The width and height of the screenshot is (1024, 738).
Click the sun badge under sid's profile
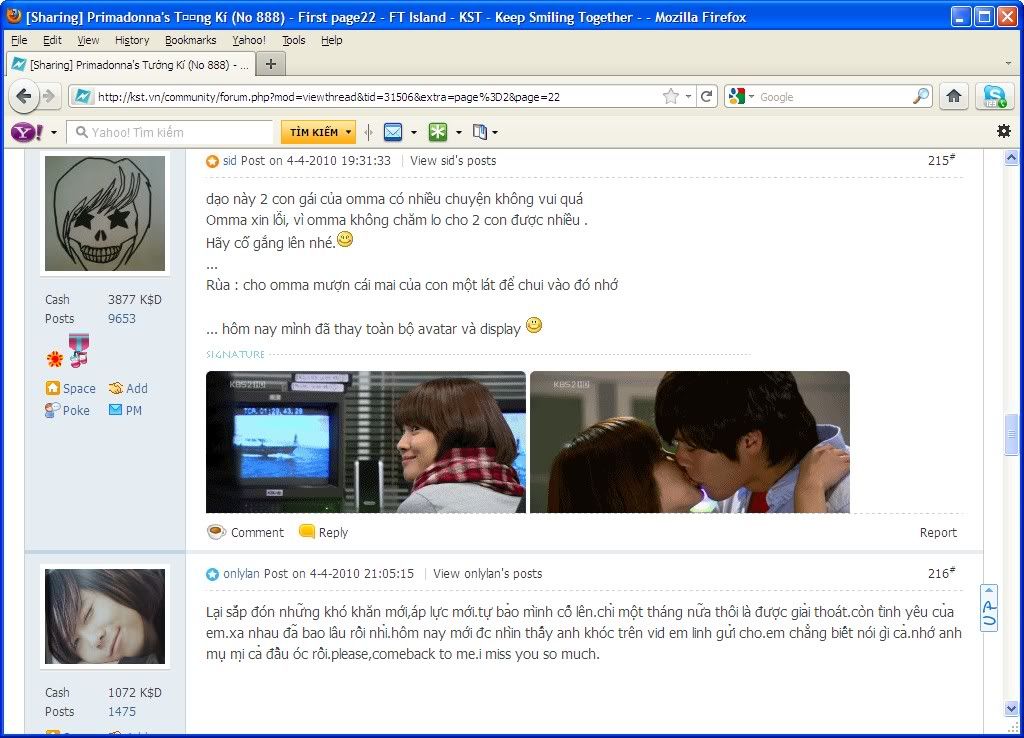pyautogui.click(x=55, y=359)
